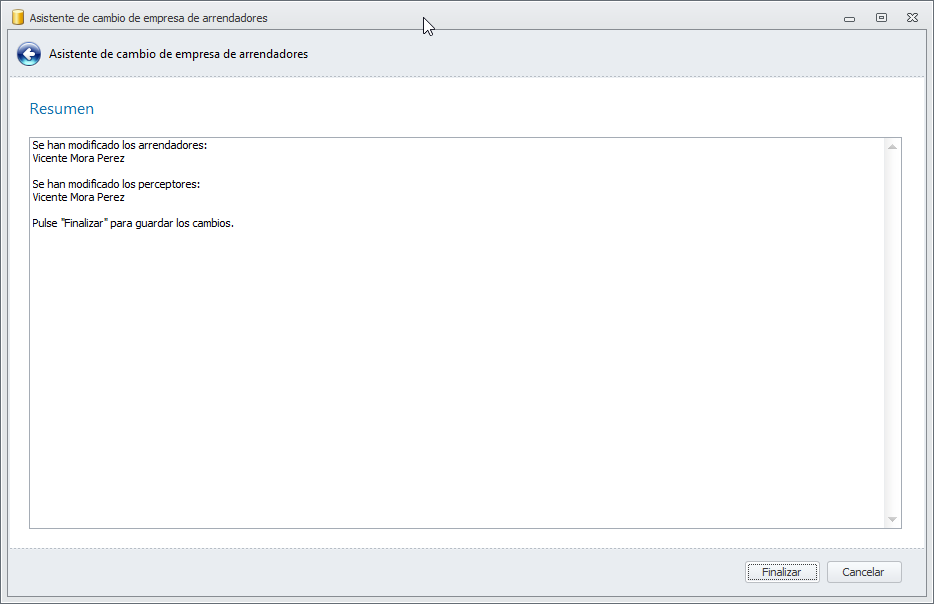Click the Finalizar button
This screenshot has height=604, width=934.
782,572
